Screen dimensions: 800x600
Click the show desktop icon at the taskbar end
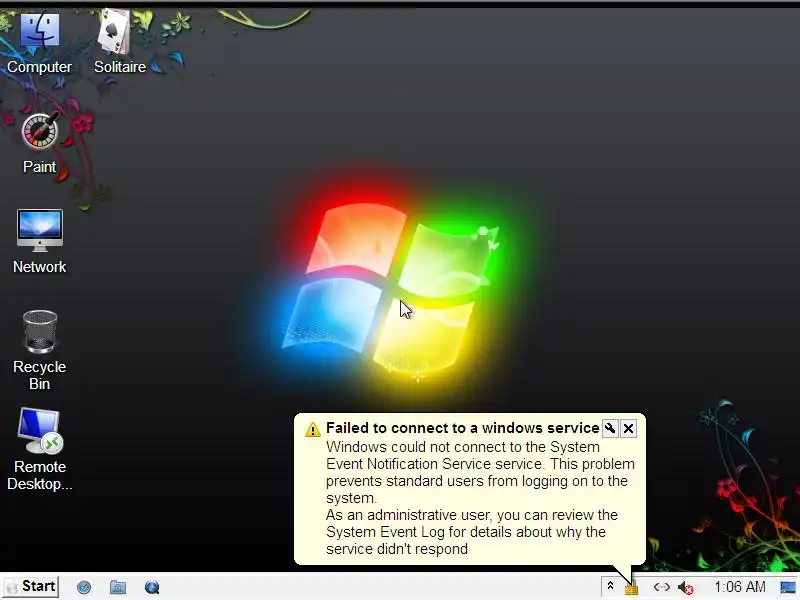point(788,588)
